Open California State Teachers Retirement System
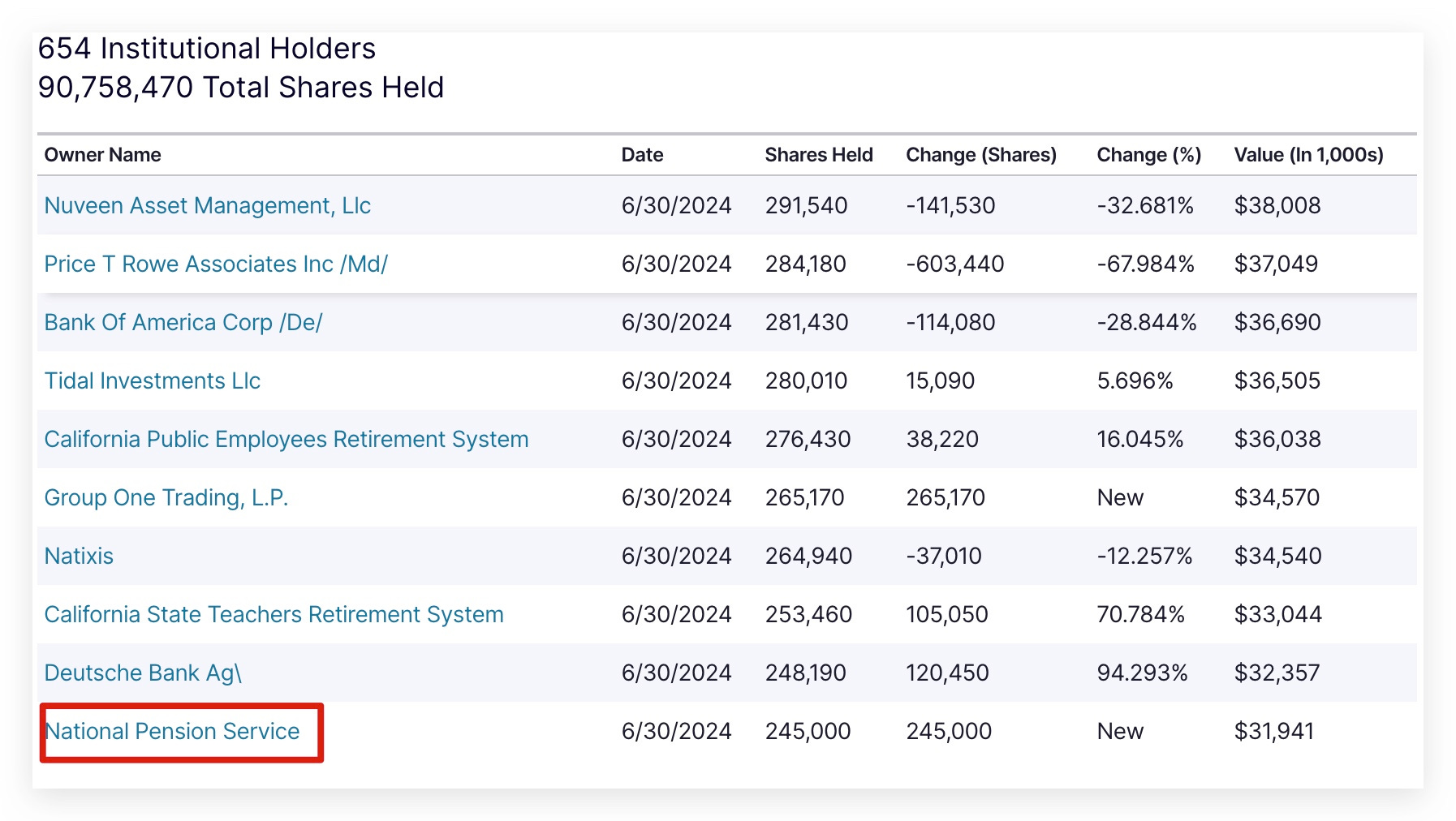 click(x=274, y=615)
